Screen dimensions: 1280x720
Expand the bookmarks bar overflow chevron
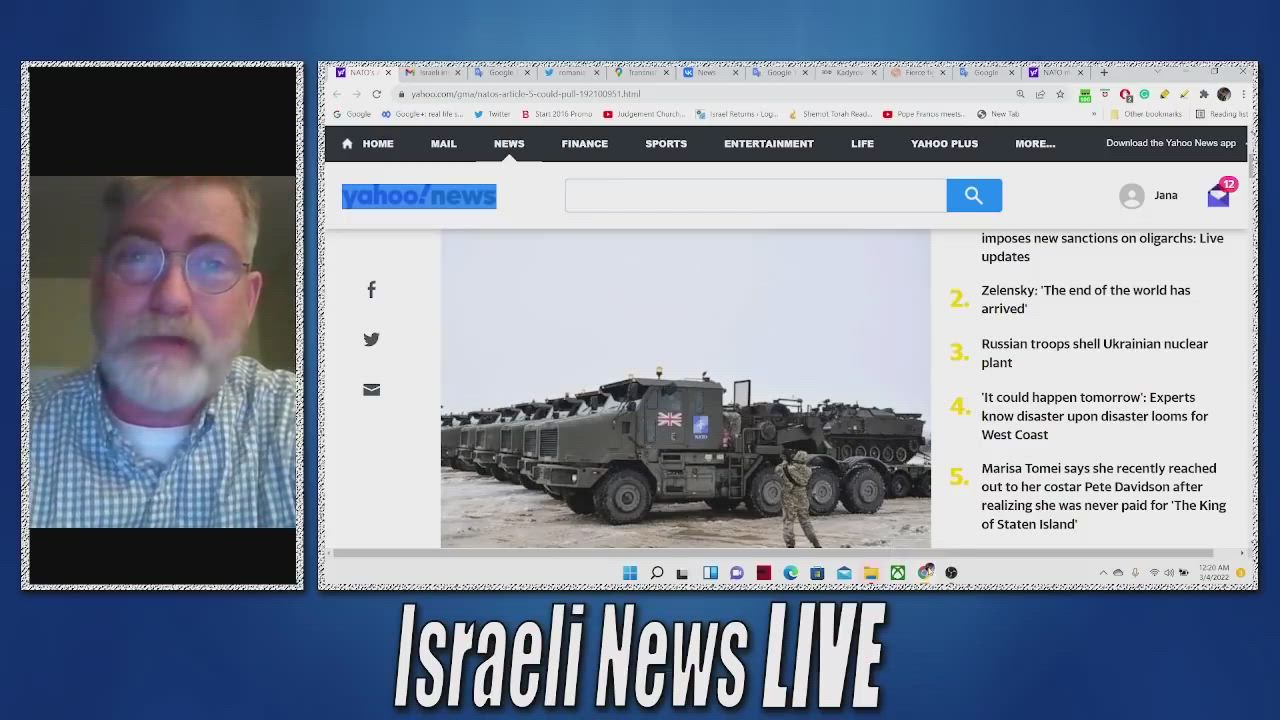tap(1093, 114)
